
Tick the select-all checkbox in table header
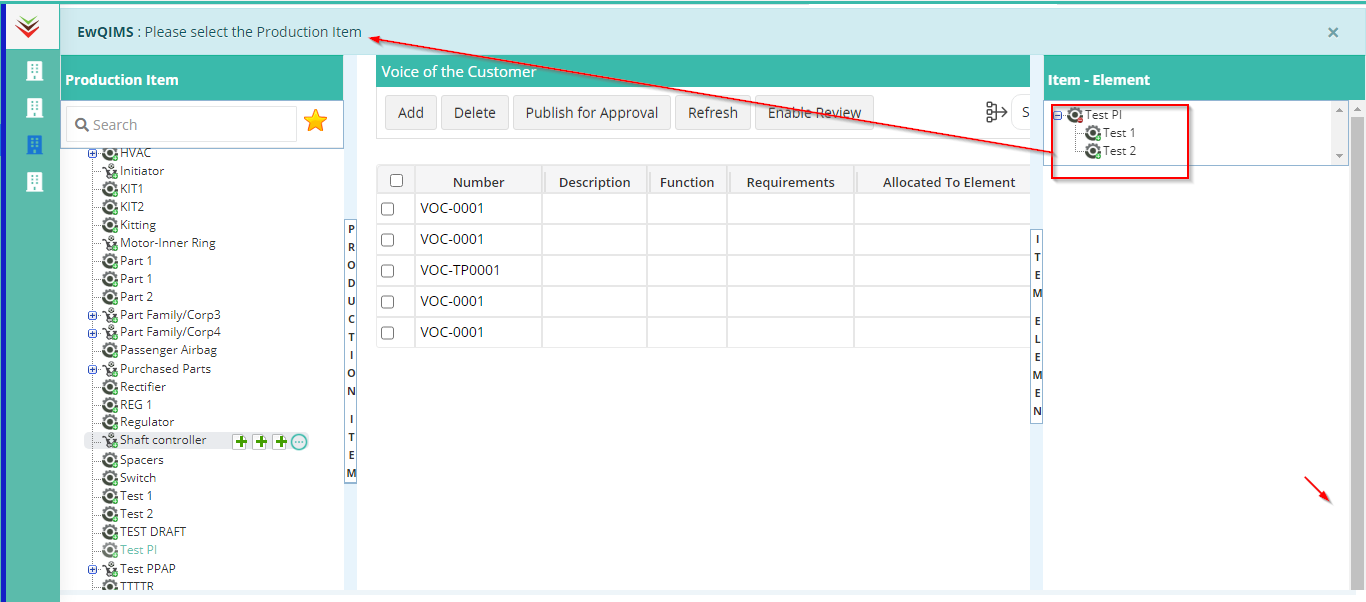(x=396, y=181)
